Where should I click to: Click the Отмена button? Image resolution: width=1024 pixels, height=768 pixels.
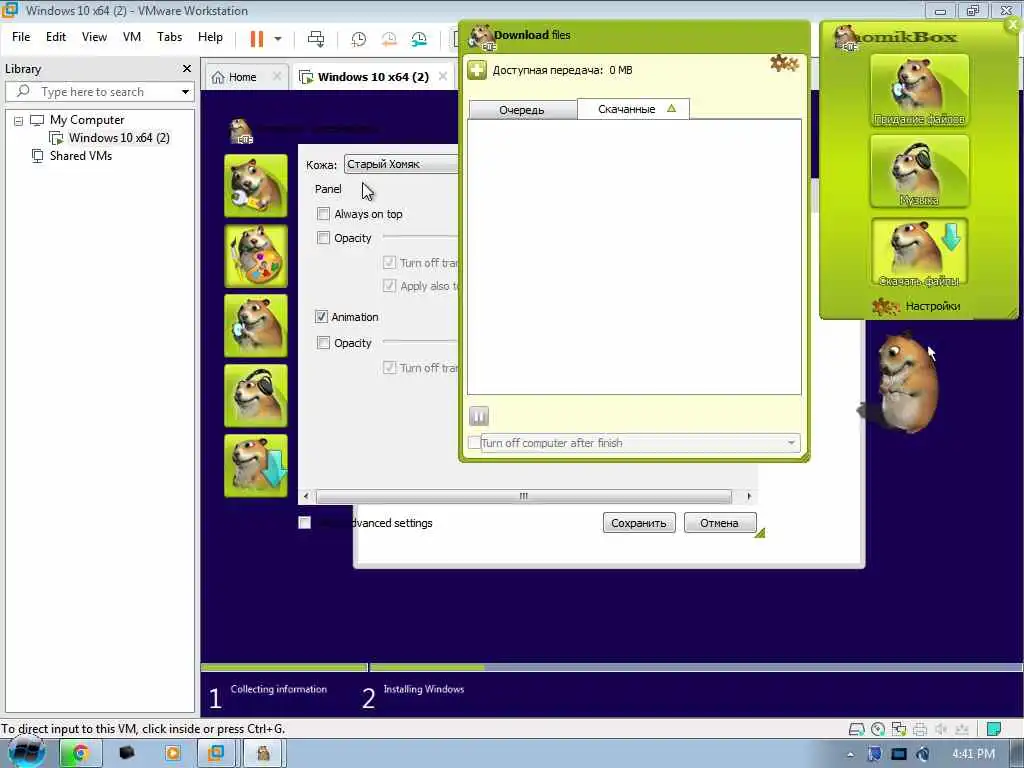point(720,523)
